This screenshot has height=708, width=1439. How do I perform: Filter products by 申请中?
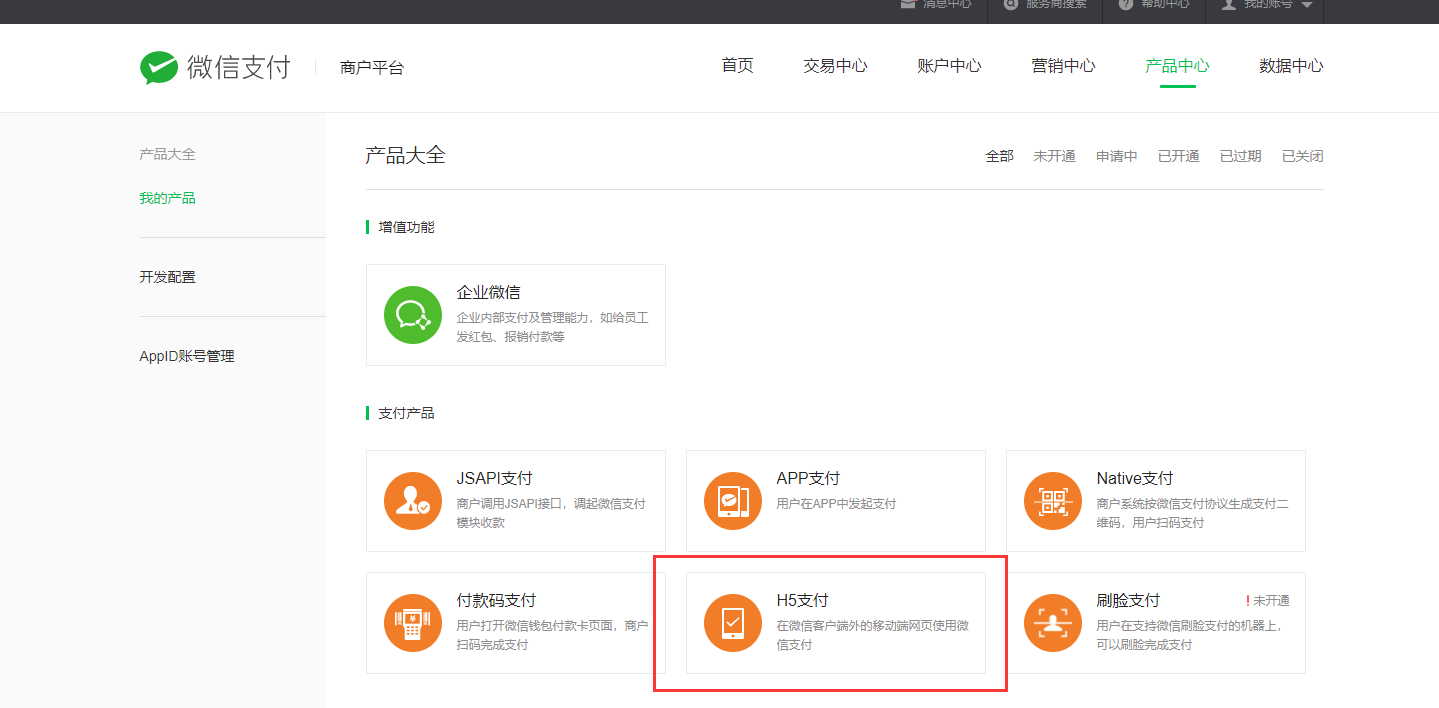tap(1116, 156)
